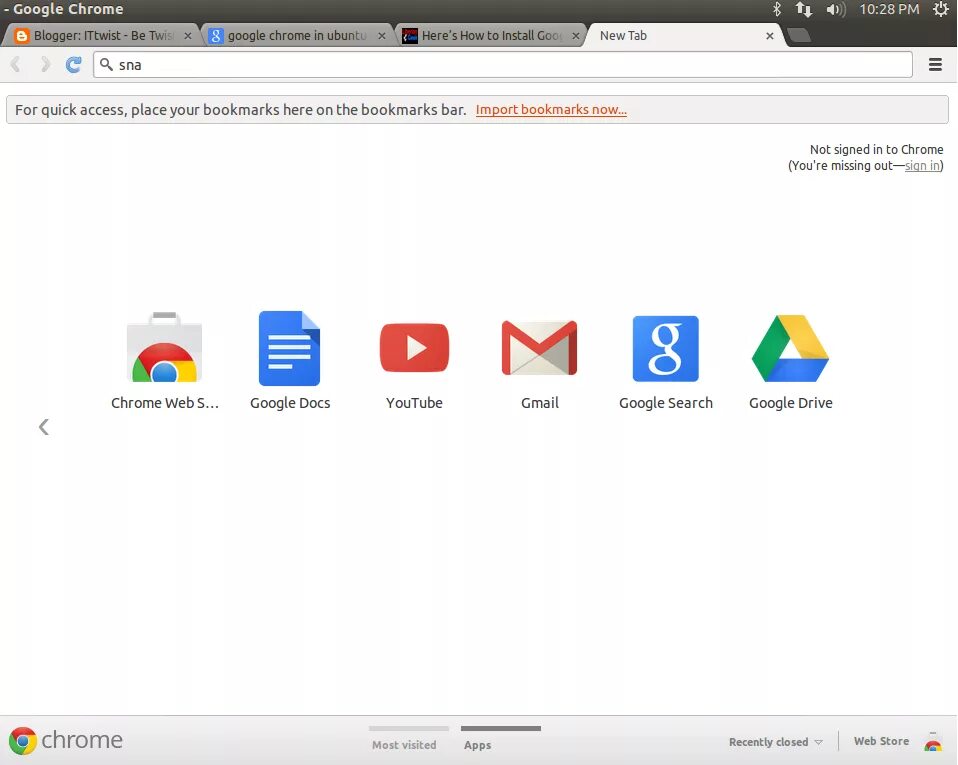Close the google chrome in ubuntu tab
958x765 pixels.
point(382,36)
